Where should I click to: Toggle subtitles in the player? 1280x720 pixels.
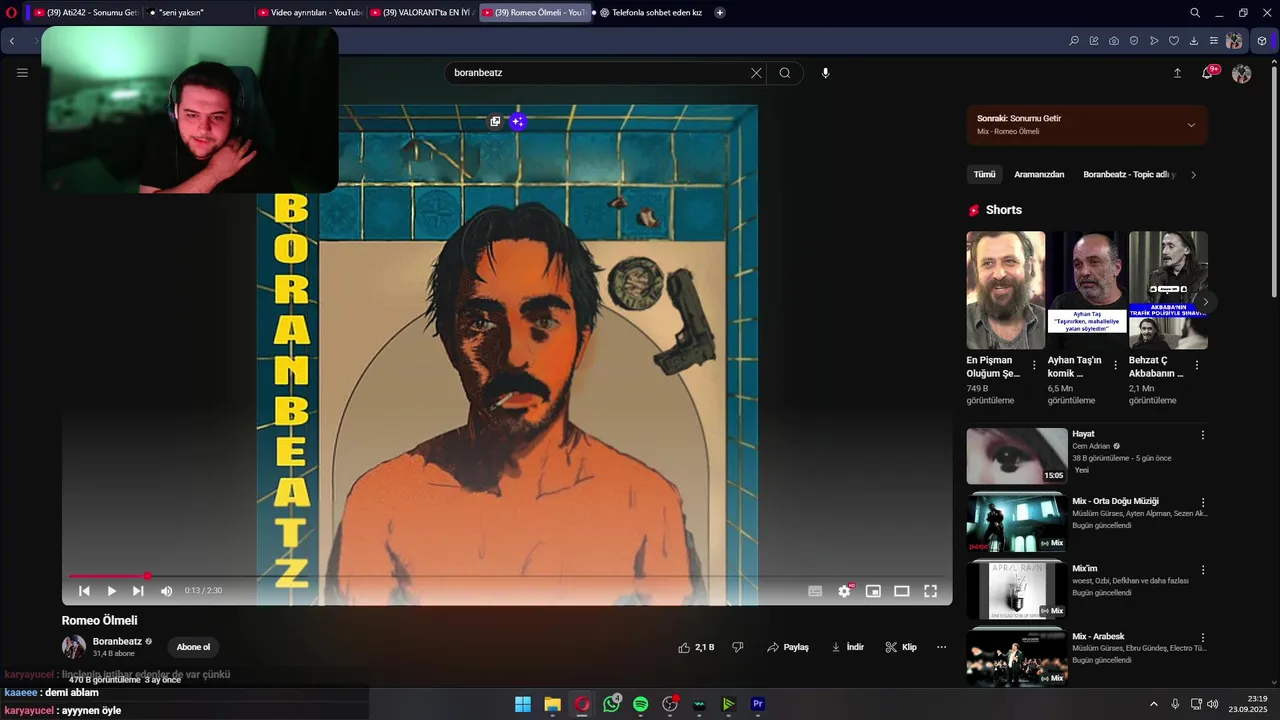point(815,591)
